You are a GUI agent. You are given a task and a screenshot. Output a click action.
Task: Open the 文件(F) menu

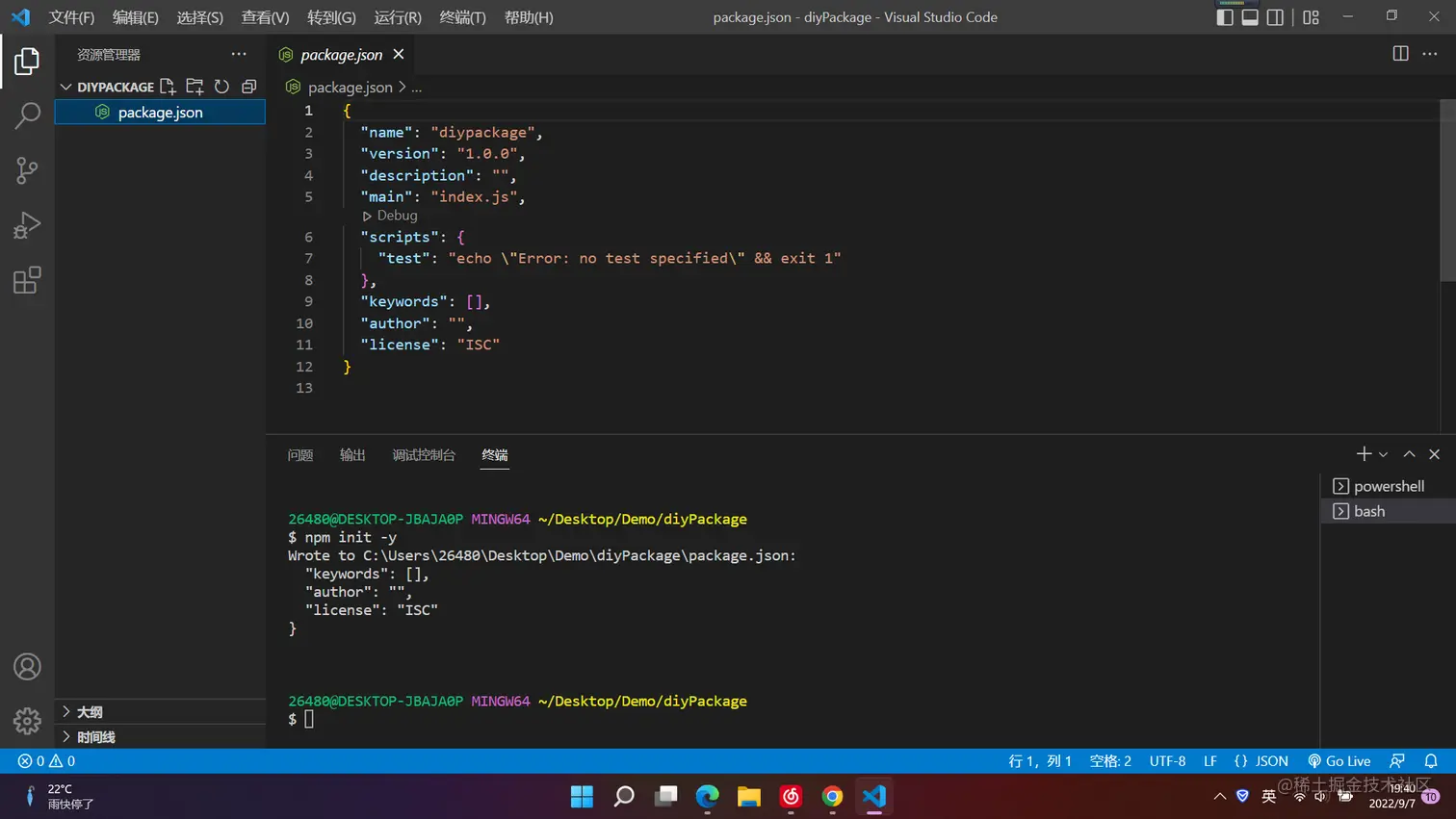[71, 17]
